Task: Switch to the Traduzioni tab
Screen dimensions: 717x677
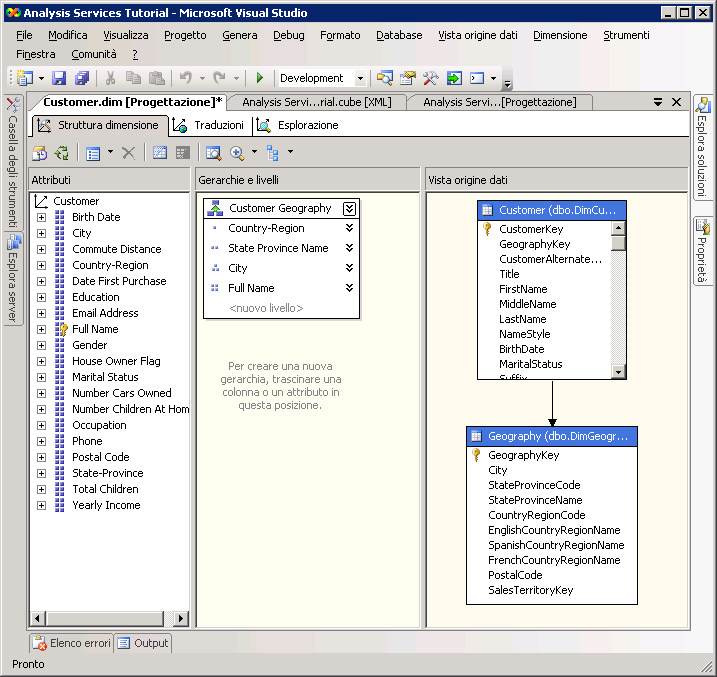Action: (211, 125)
